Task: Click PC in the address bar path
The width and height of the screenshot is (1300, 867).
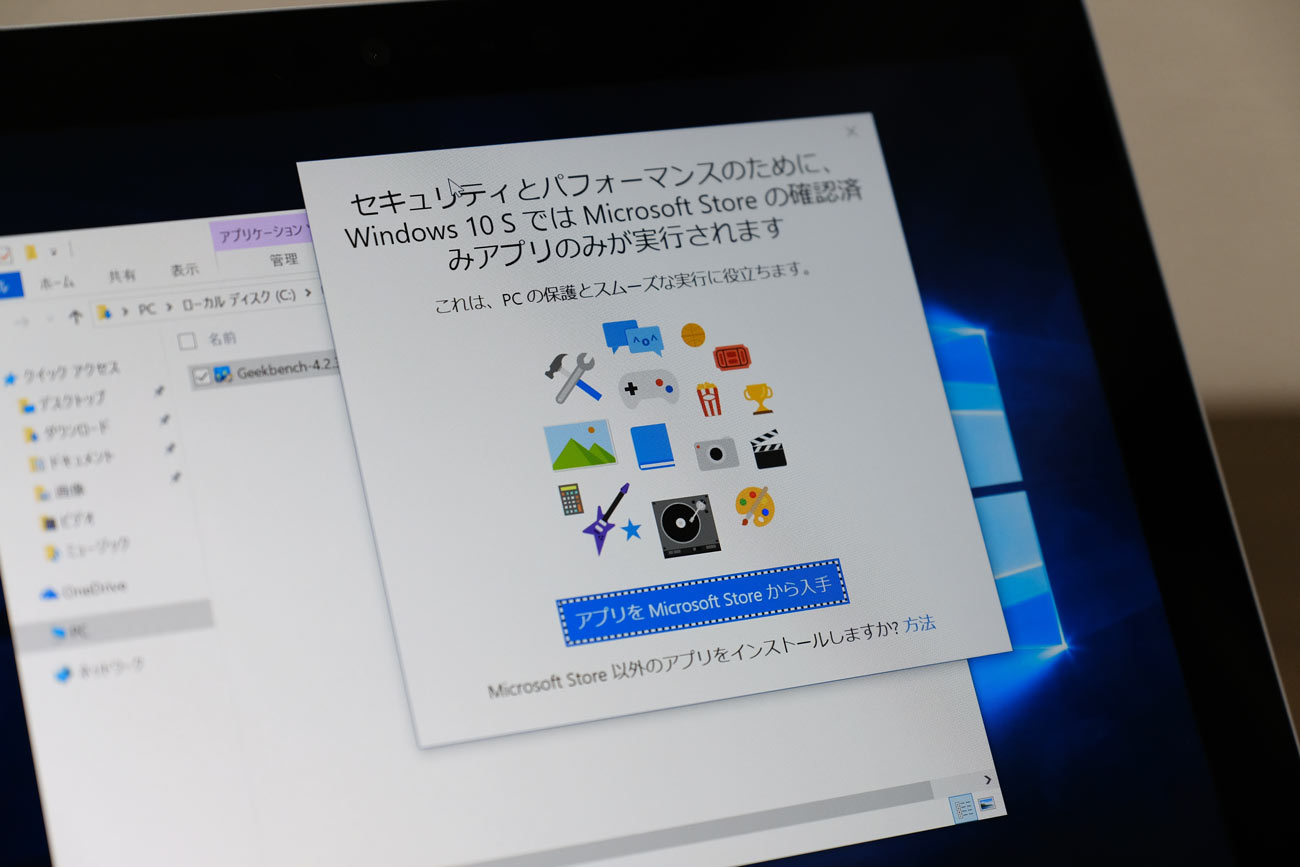Action: pos(146,309)
